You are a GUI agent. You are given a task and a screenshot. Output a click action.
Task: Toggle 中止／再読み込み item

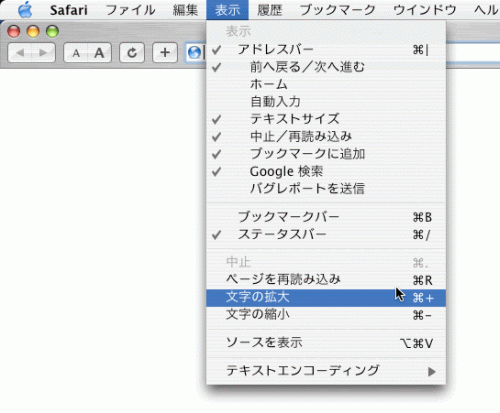pyautogui.click(x=326, y=136)
